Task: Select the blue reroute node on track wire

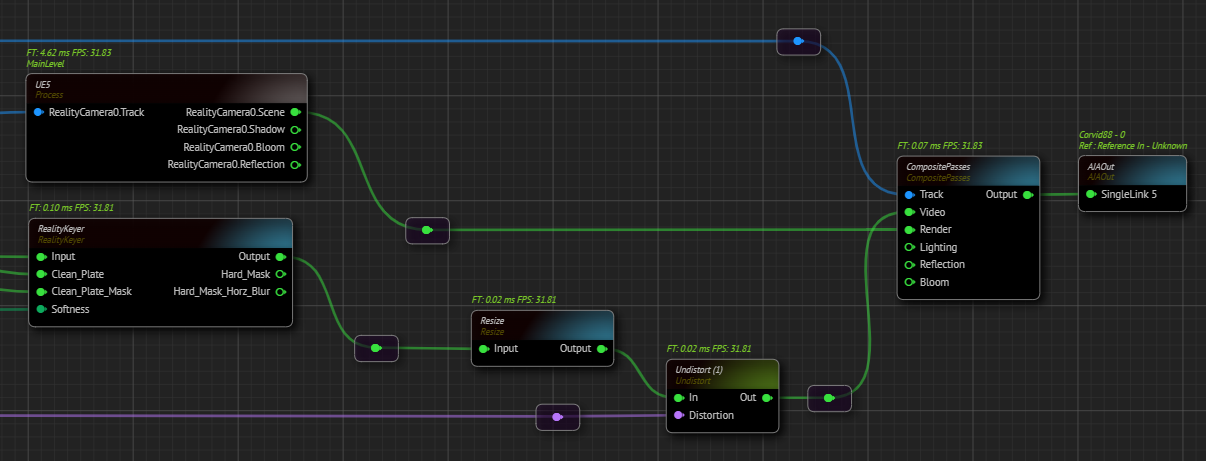Action: 798,42
